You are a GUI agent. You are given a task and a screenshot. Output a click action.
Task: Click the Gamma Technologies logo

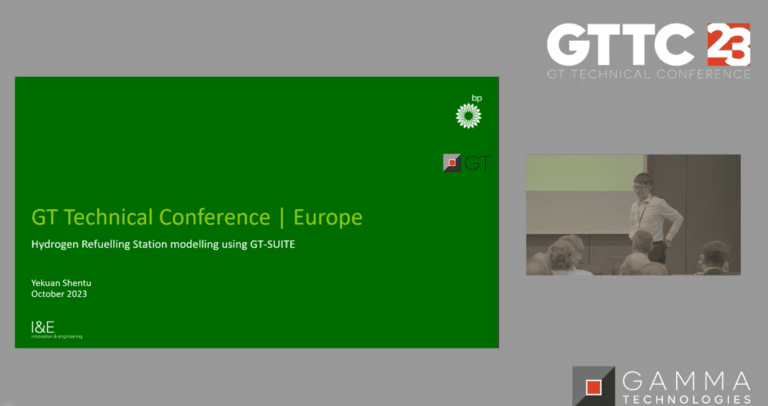click(662, 386)
